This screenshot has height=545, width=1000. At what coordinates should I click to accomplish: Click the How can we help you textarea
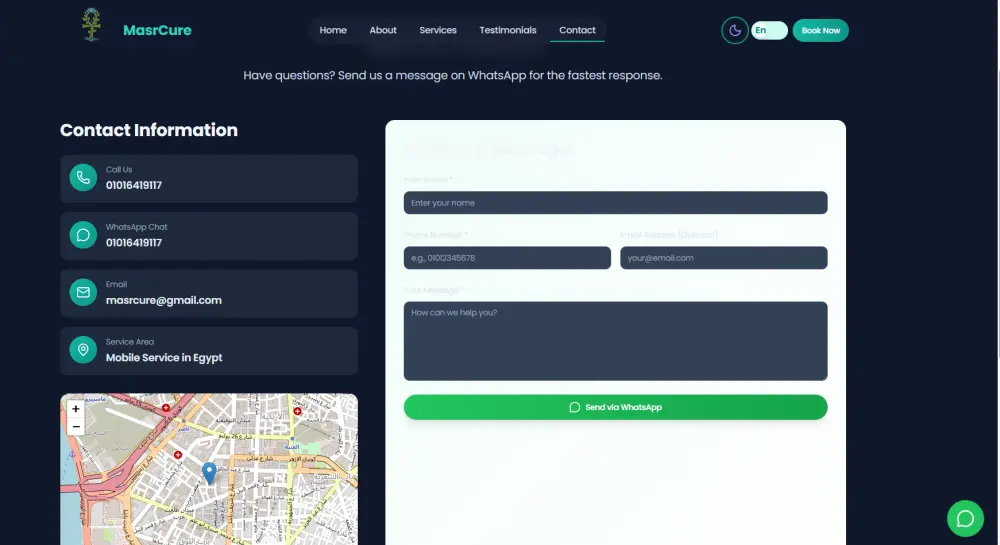pos(615,341)
